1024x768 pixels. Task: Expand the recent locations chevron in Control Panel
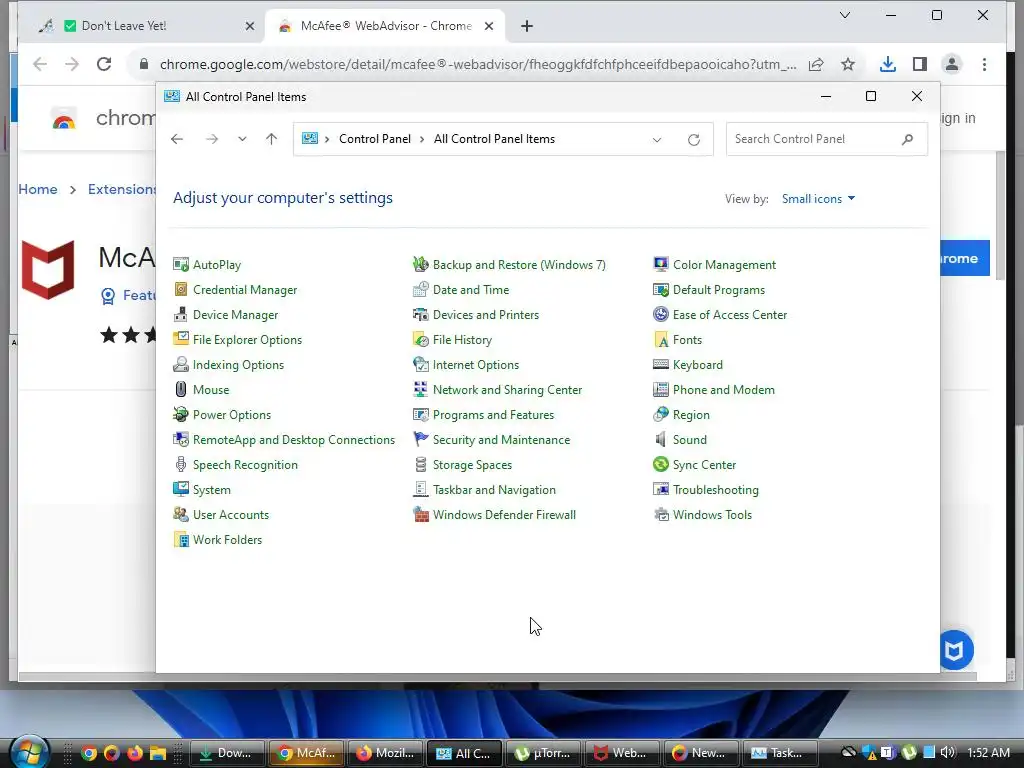pyautogui.click(x=242, y=139)
